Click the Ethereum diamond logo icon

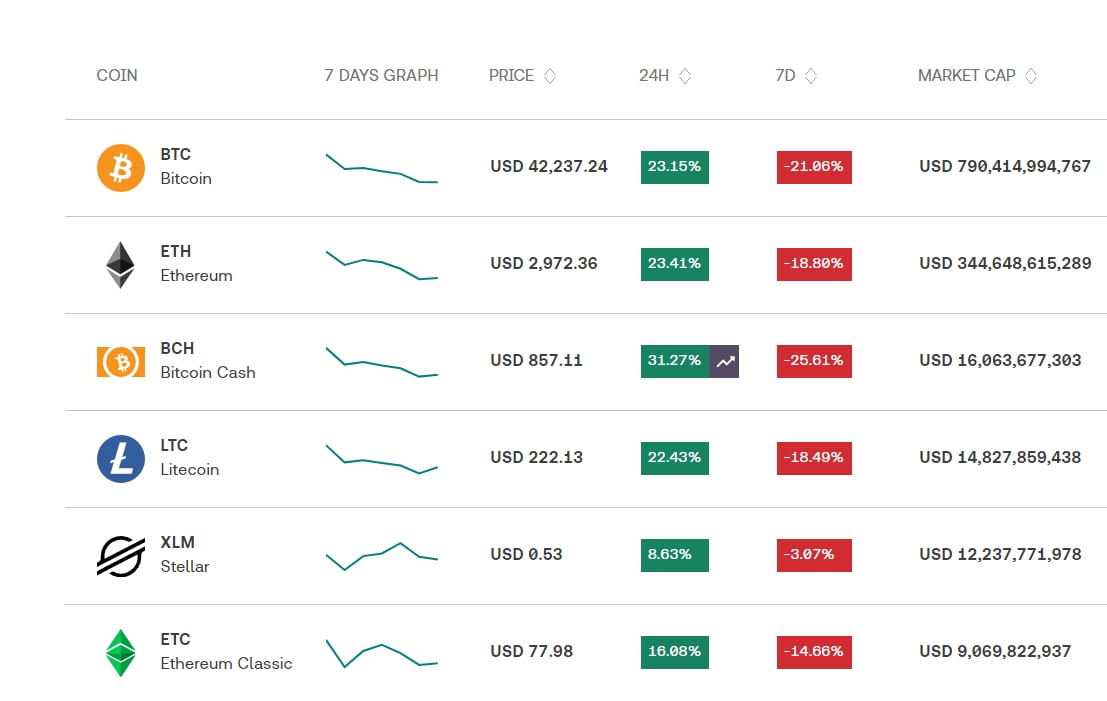click(120, 265)
